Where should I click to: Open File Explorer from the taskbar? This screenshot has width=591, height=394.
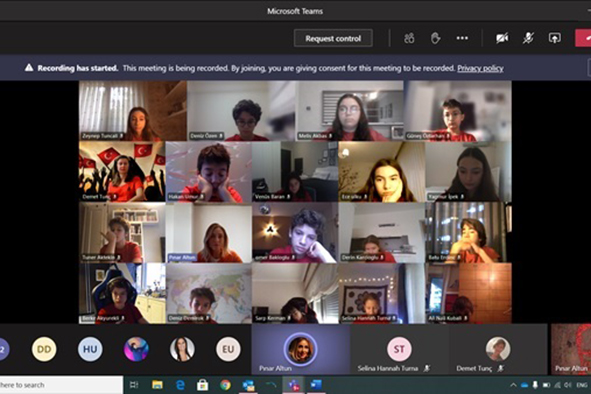pos(157,385)
